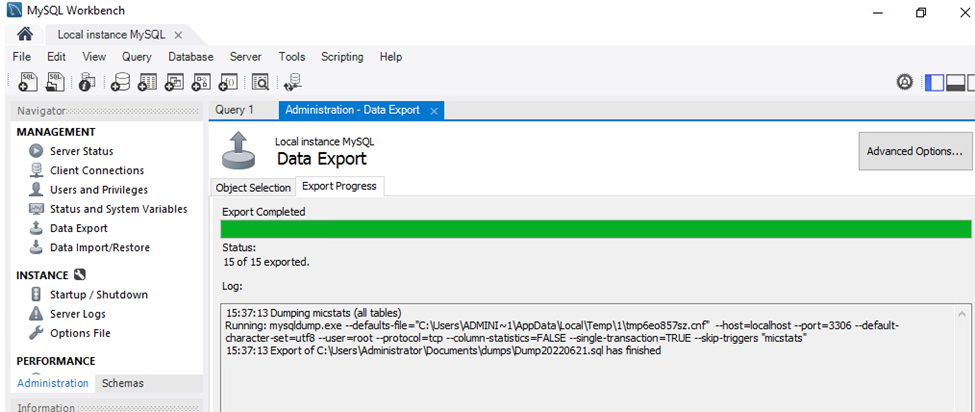Restore down the MySQL Workbench window
Viewport: 975px width, 412px height.
coord(921,12)
